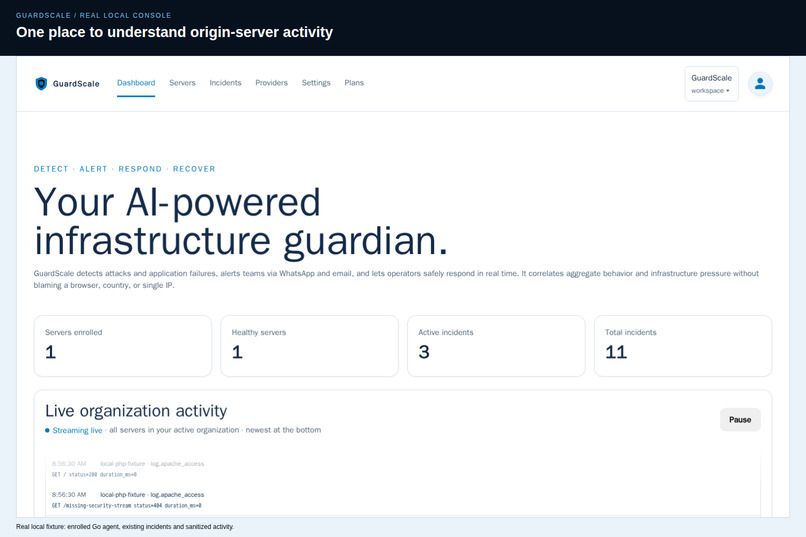This screenshot has height=537, width=806.
Task: Open the user profile avatar icon
Action: 760,84
